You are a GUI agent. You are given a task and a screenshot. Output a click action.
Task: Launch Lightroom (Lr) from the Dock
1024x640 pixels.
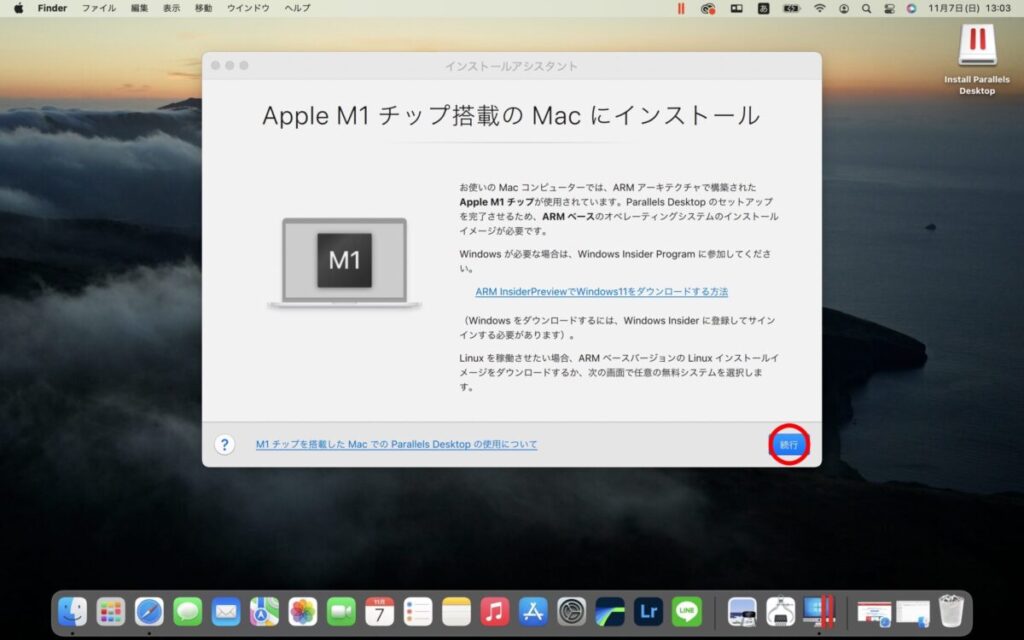tap(648, 612)
